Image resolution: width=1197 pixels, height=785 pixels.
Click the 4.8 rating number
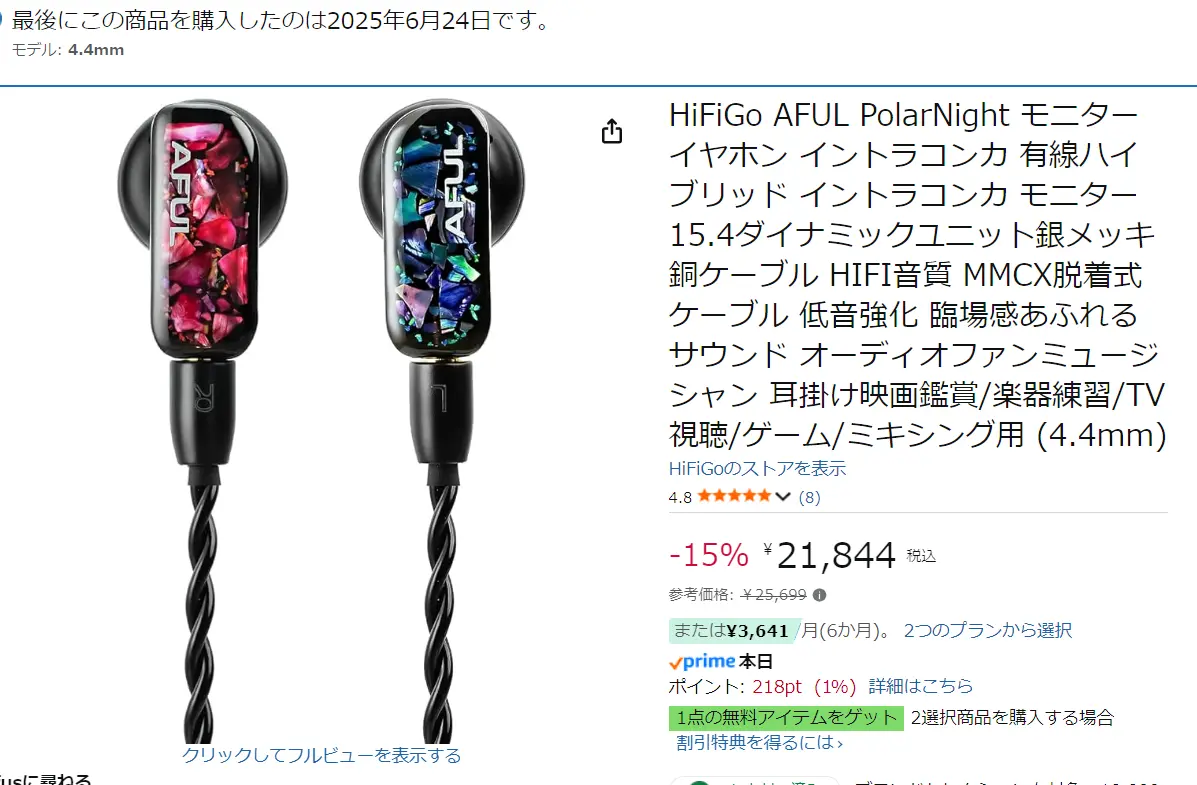[680, 498]
